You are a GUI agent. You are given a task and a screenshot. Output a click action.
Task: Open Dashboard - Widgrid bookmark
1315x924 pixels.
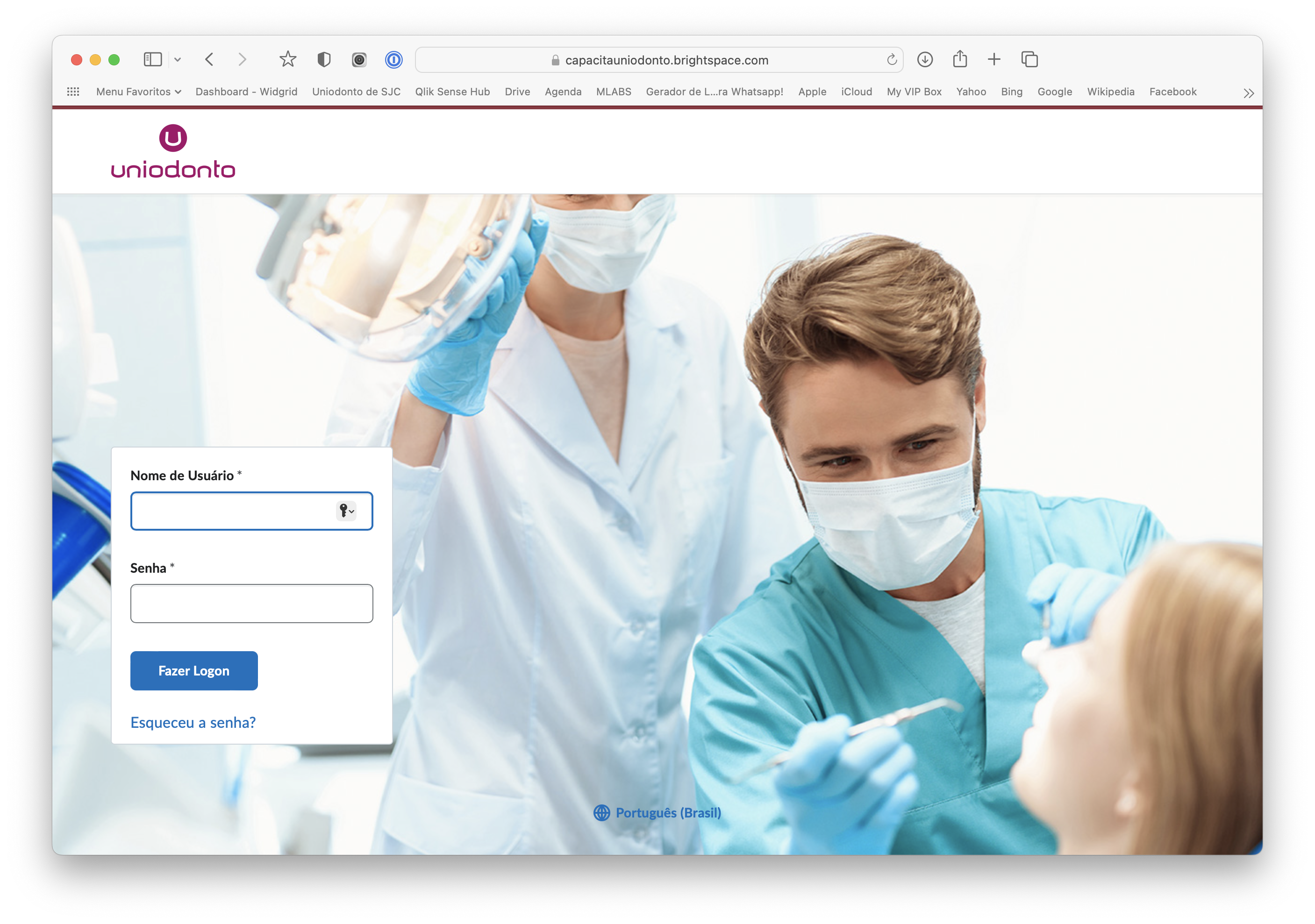coord(246,92)
